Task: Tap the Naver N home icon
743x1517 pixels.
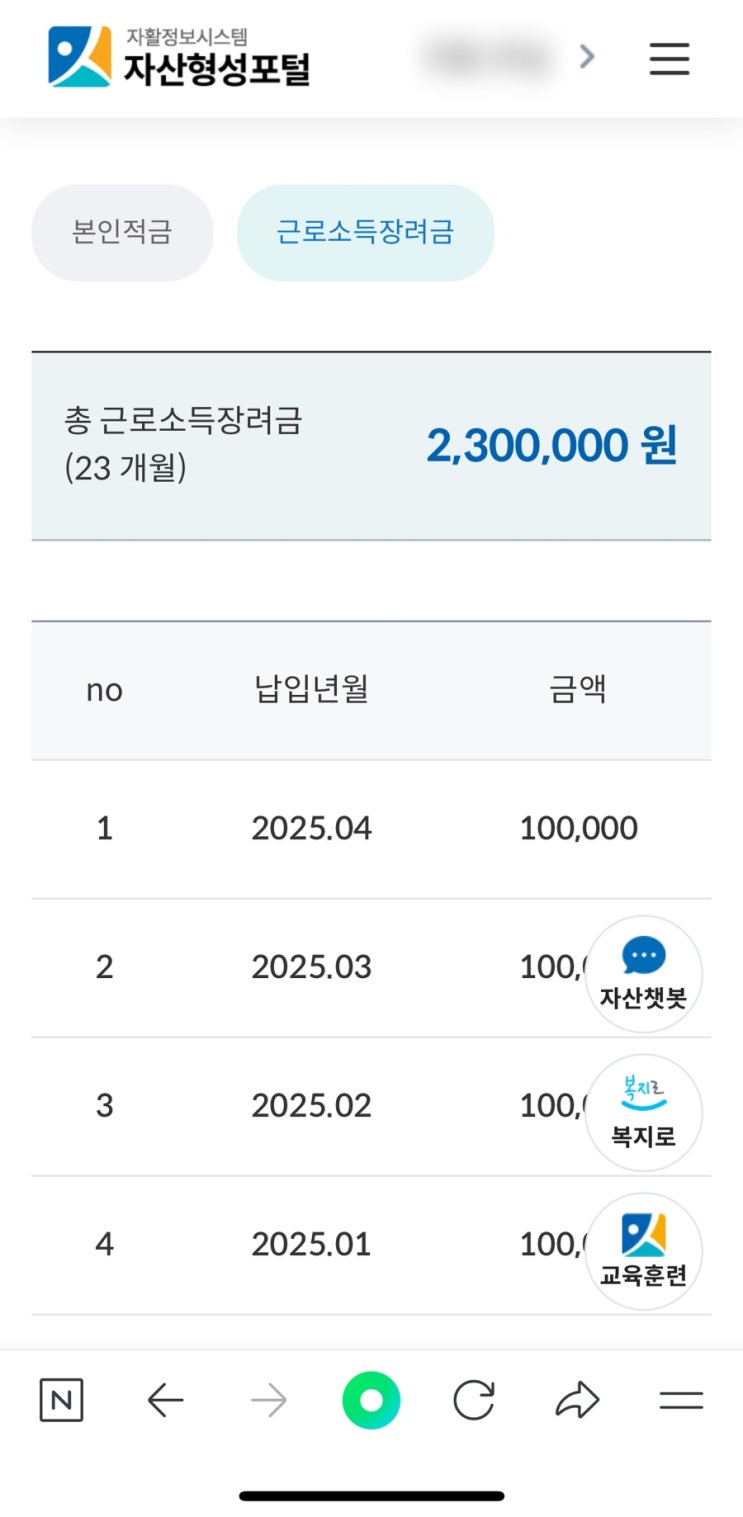Action: (x=61, y=1401)
